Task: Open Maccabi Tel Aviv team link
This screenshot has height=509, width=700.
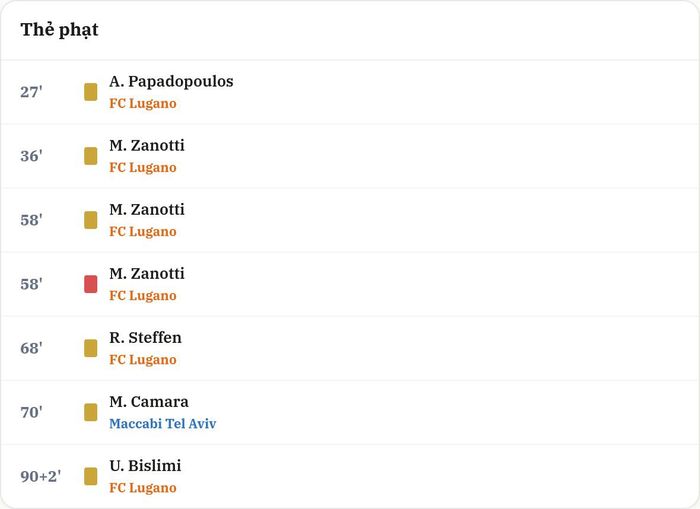Action: point(162,423)
